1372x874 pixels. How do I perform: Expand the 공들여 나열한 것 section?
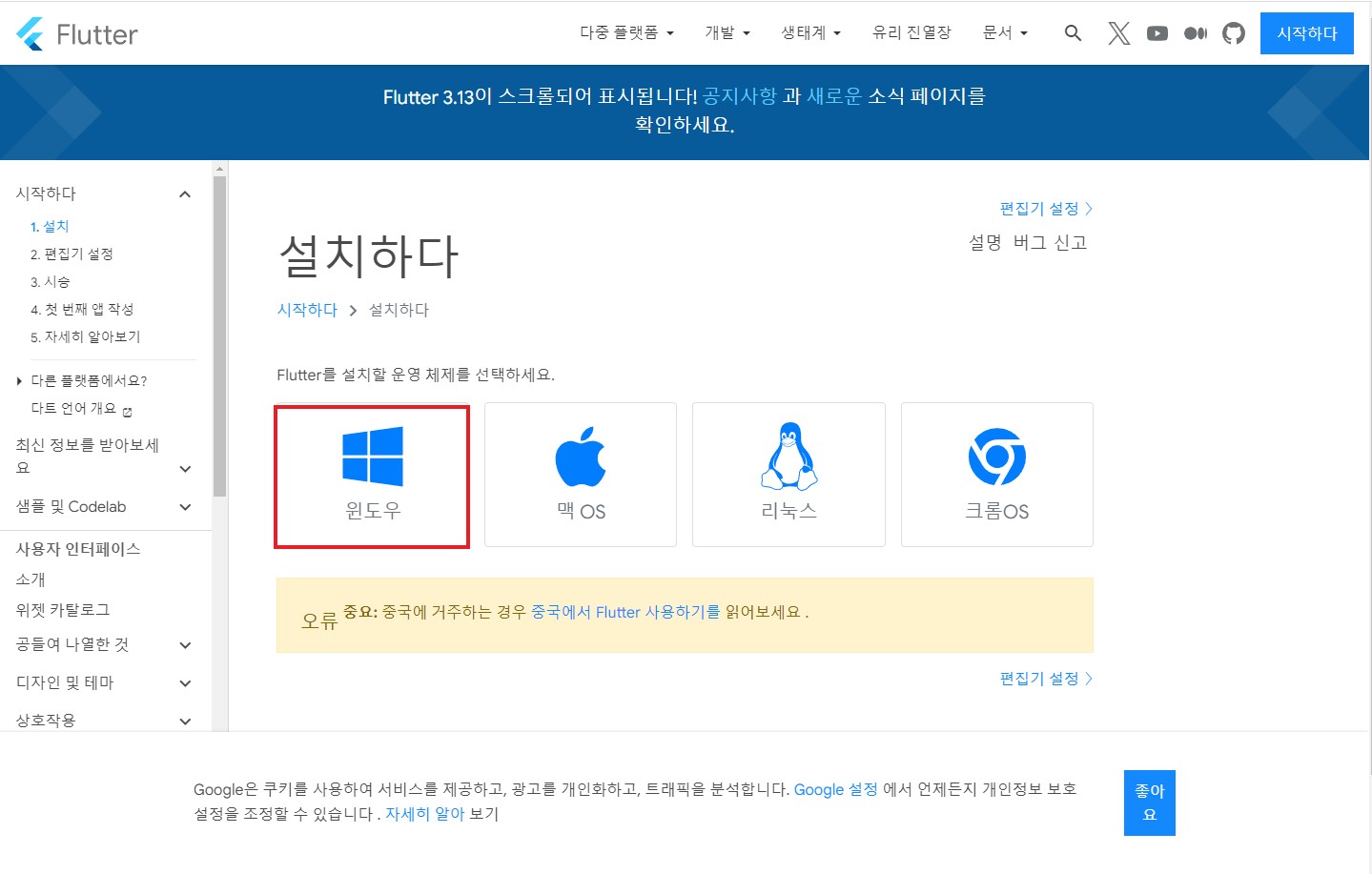click(x=185, y=645)
